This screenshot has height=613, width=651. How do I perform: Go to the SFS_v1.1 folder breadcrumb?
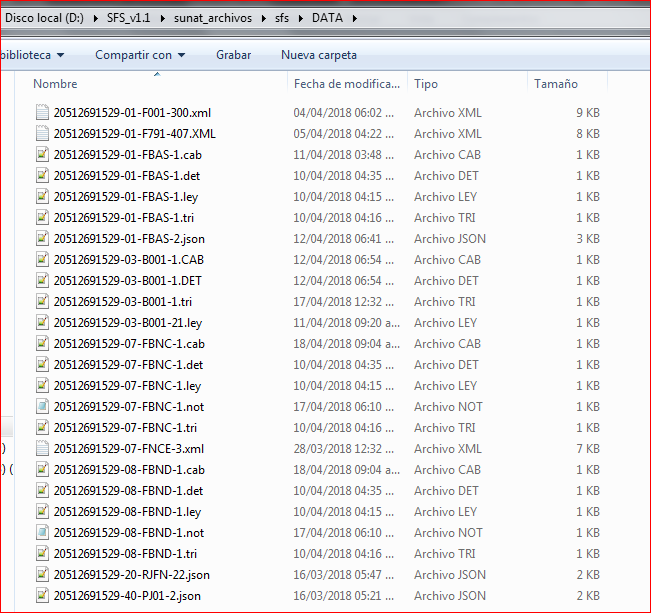point(129,18)
